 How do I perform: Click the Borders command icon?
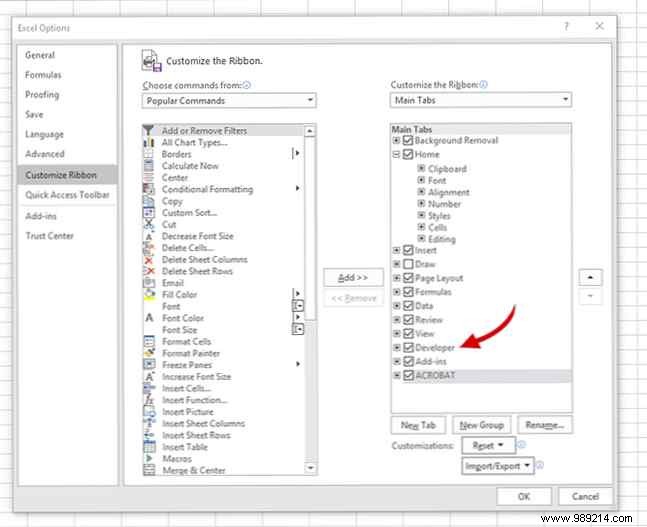pos(148,154)
